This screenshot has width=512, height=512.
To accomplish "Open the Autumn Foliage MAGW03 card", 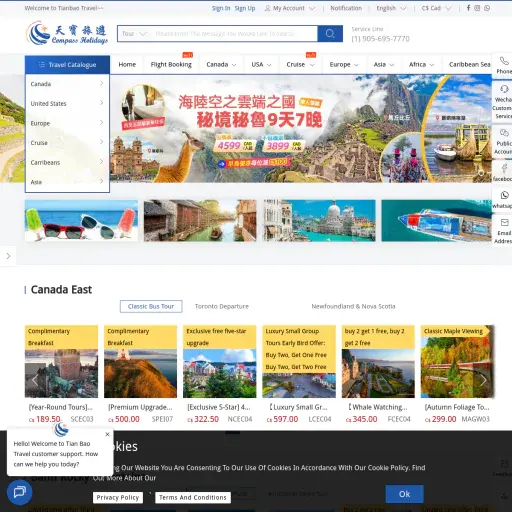I will pyautogui.click(x=457, y=375).
